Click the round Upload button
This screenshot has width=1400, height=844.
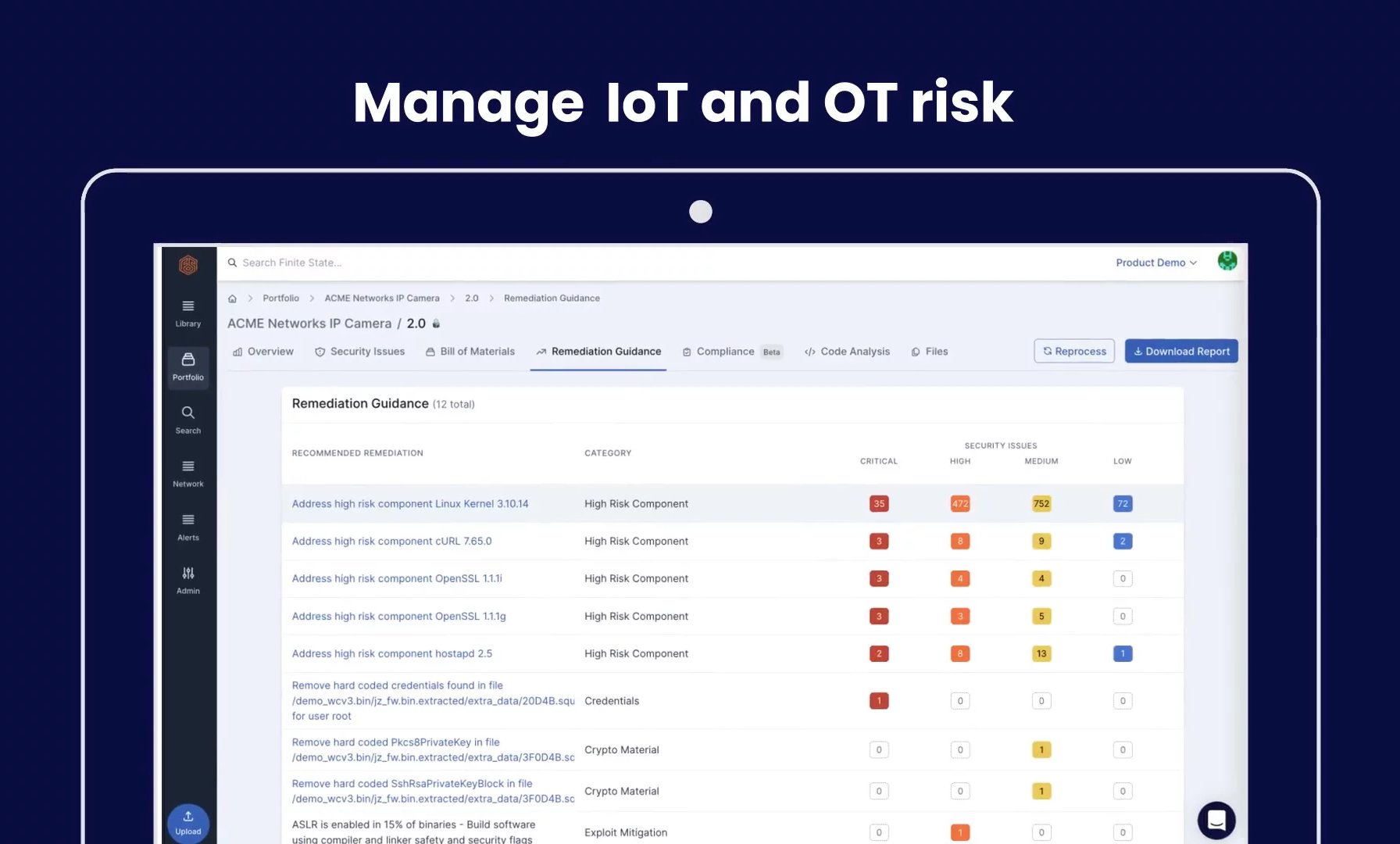coord(188,824)
